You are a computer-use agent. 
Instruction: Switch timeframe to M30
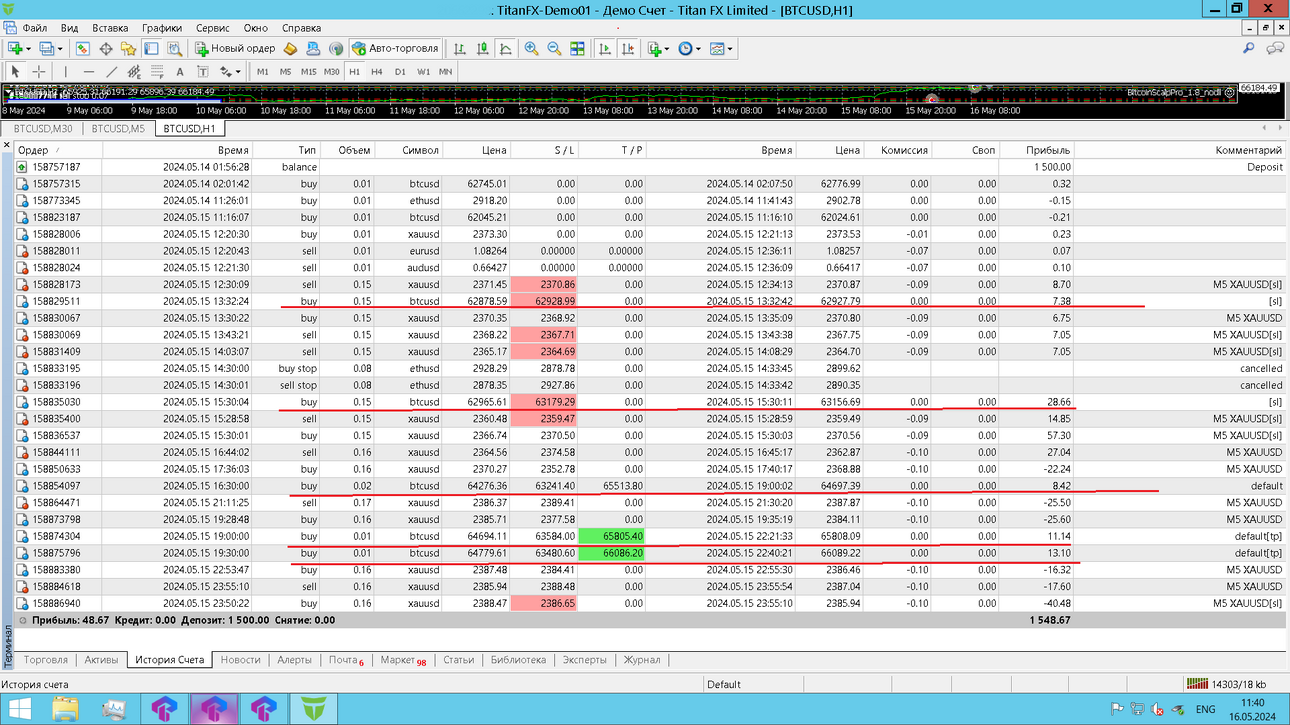(x=332, y=72)
